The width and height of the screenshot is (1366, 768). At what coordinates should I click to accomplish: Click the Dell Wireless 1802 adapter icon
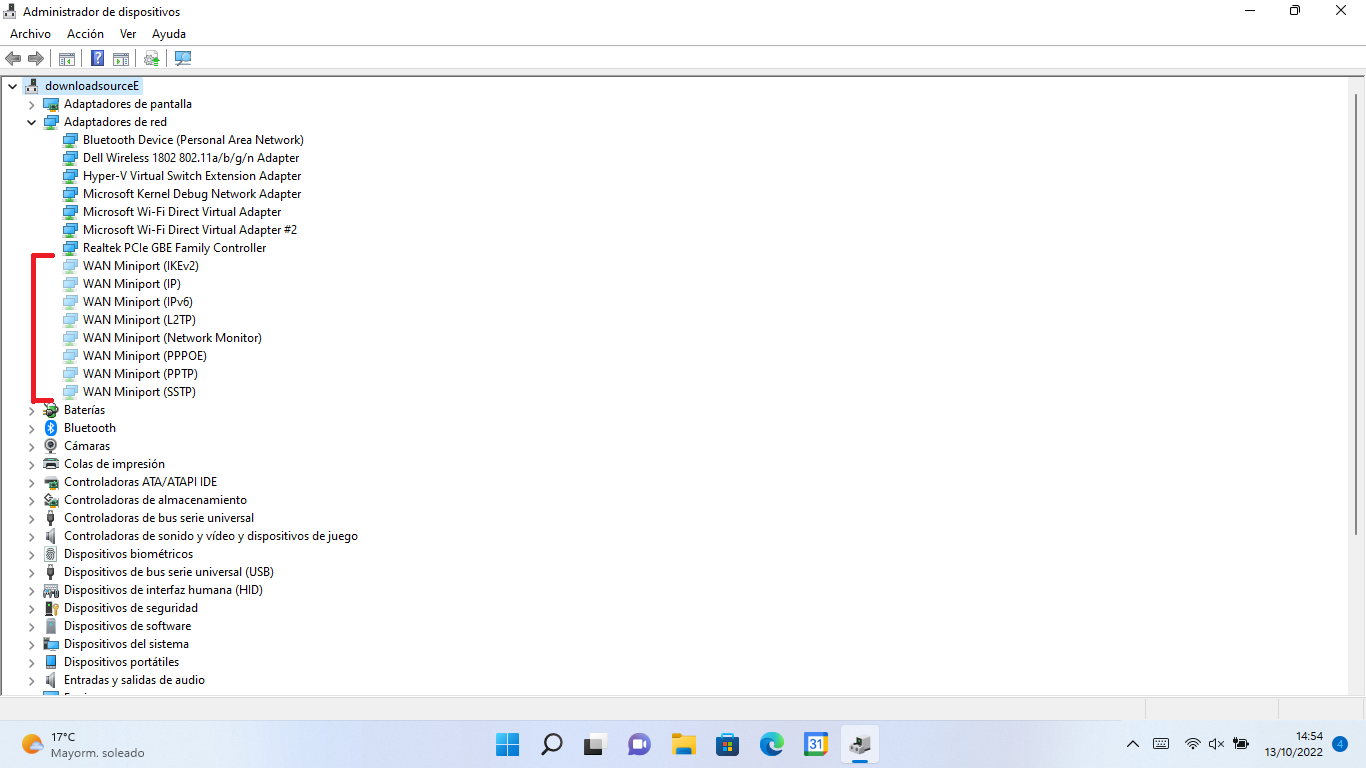click(x=70, y=158)
